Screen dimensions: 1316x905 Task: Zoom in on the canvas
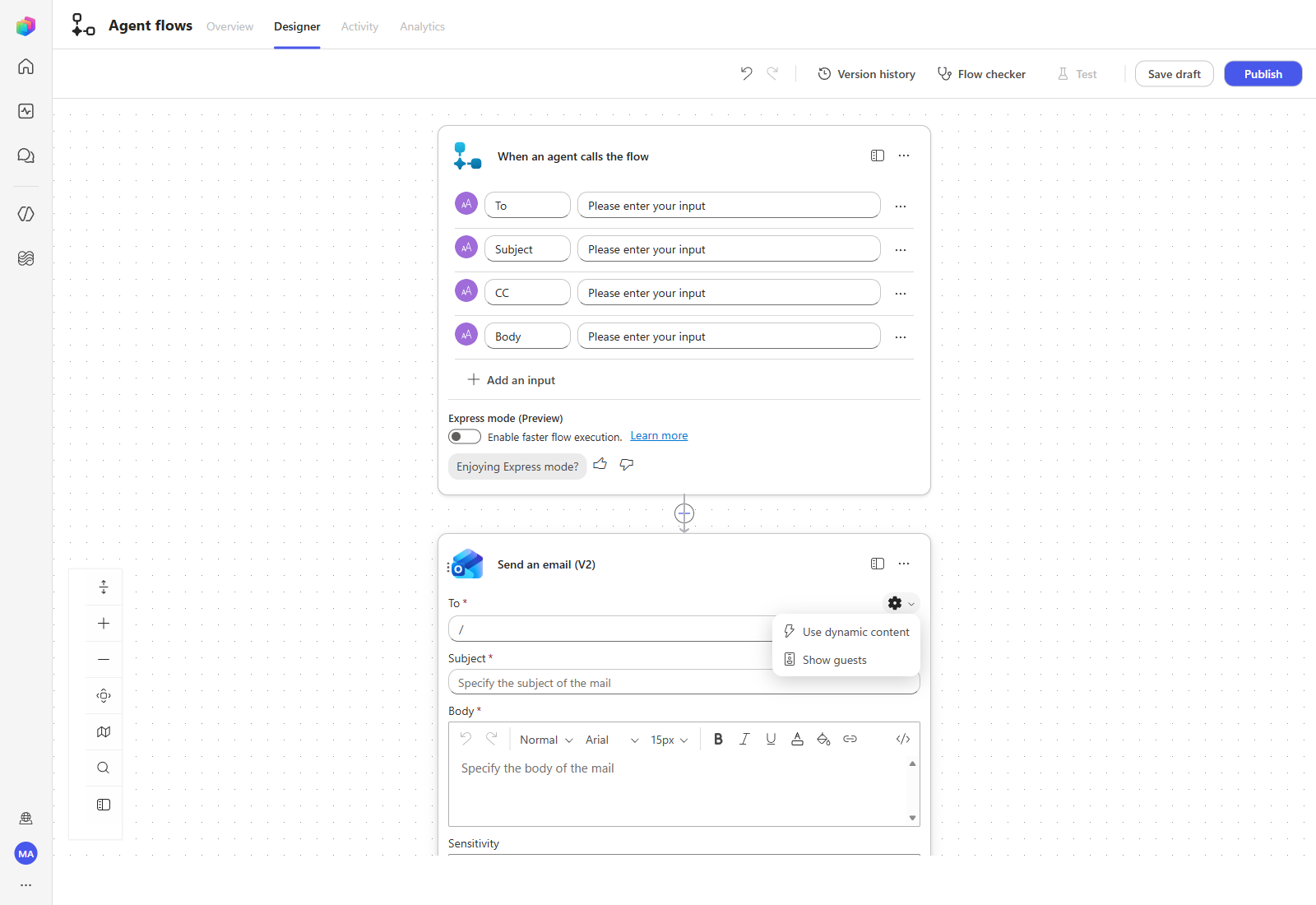(104, 623)
